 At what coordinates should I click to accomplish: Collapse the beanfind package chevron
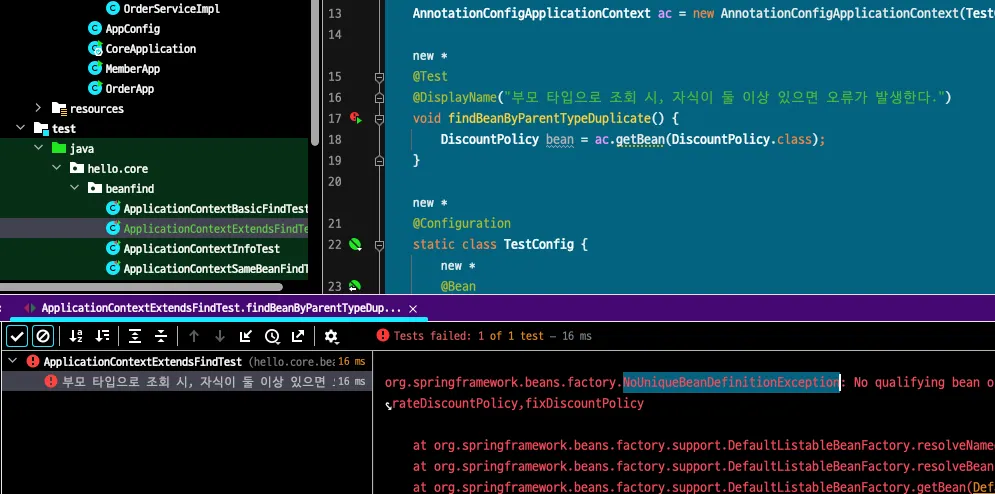click(75, 189)
